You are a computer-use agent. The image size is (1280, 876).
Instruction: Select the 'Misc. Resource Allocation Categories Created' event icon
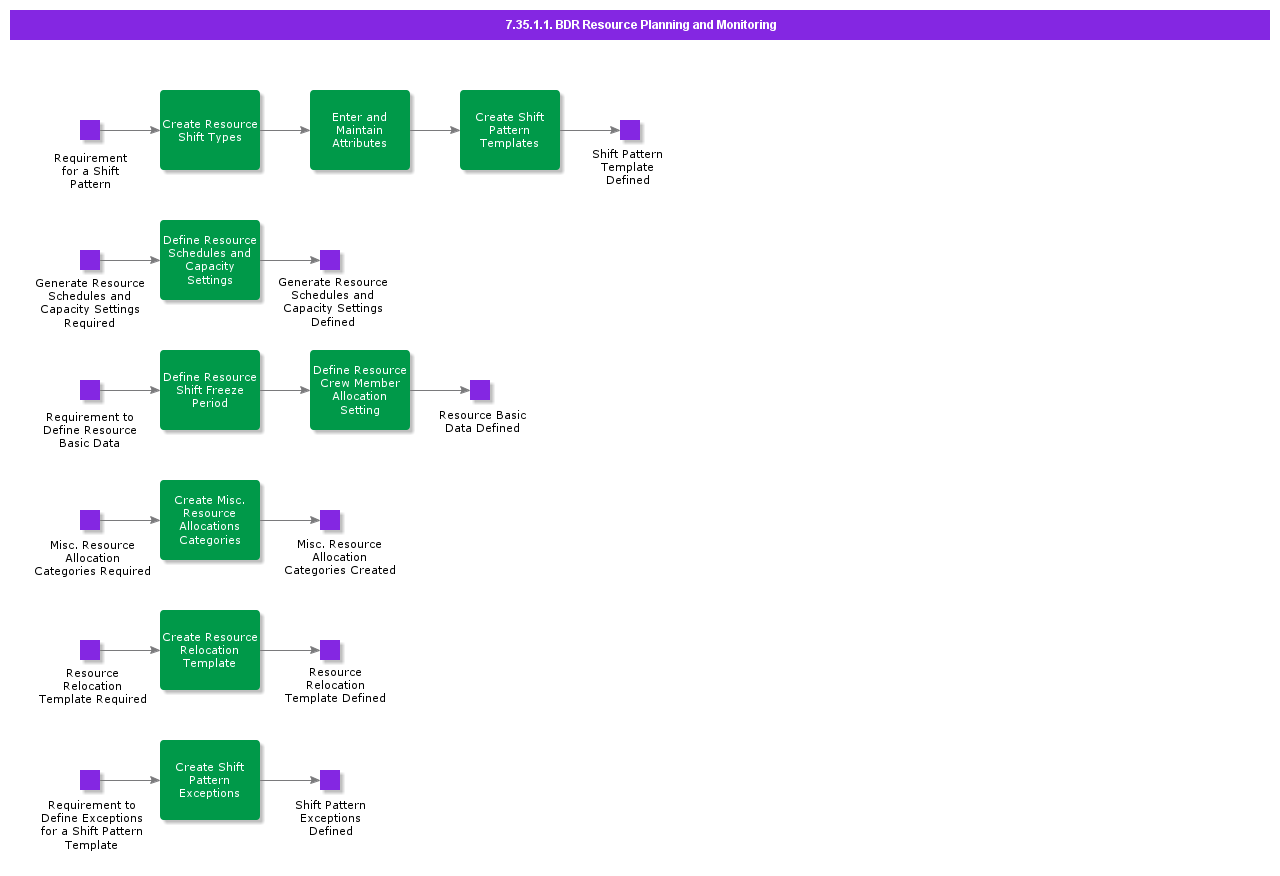click(x=330, y=520)
